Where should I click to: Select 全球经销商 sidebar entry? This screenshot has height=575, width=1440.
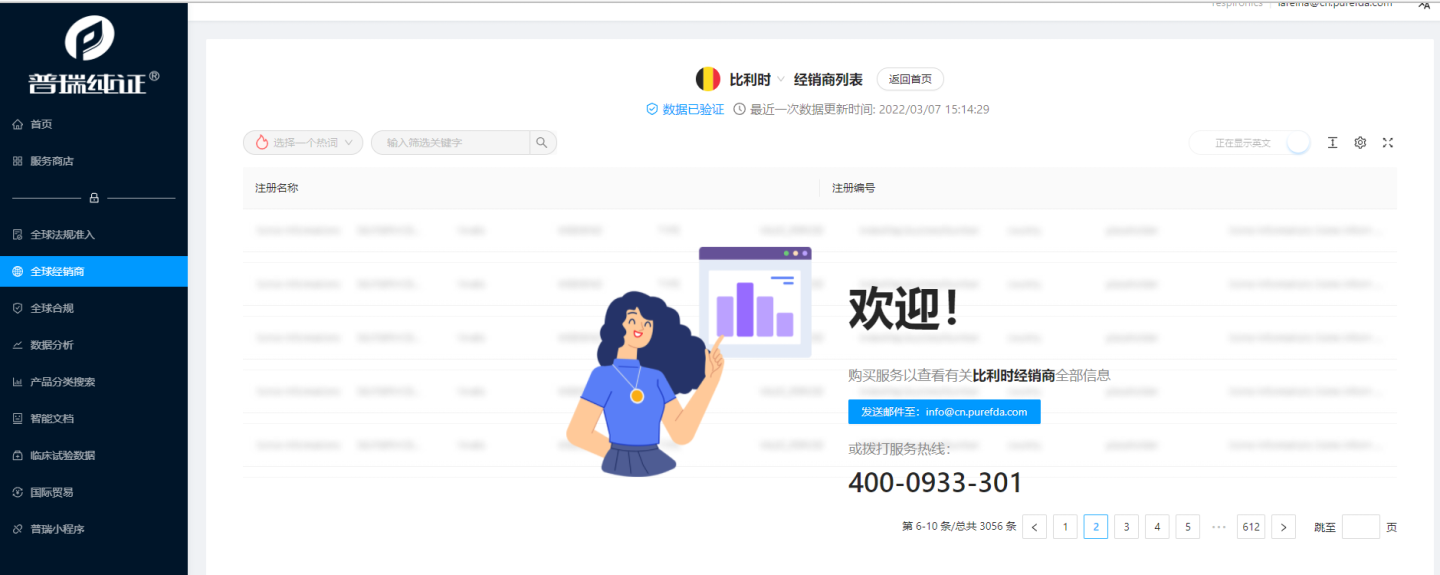(x=94, y=271)
